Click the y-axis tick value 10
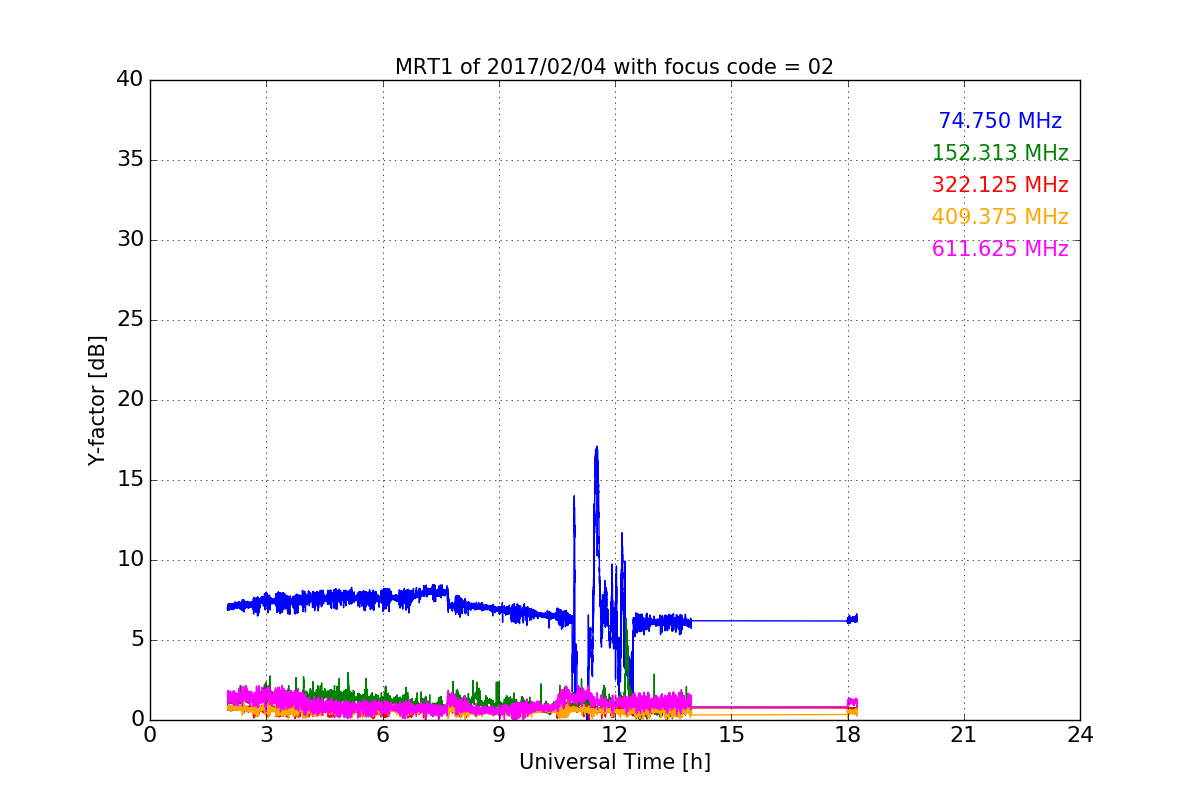Image resolution: width=1200 pixels, height=800 pixels. coord(129,560)
